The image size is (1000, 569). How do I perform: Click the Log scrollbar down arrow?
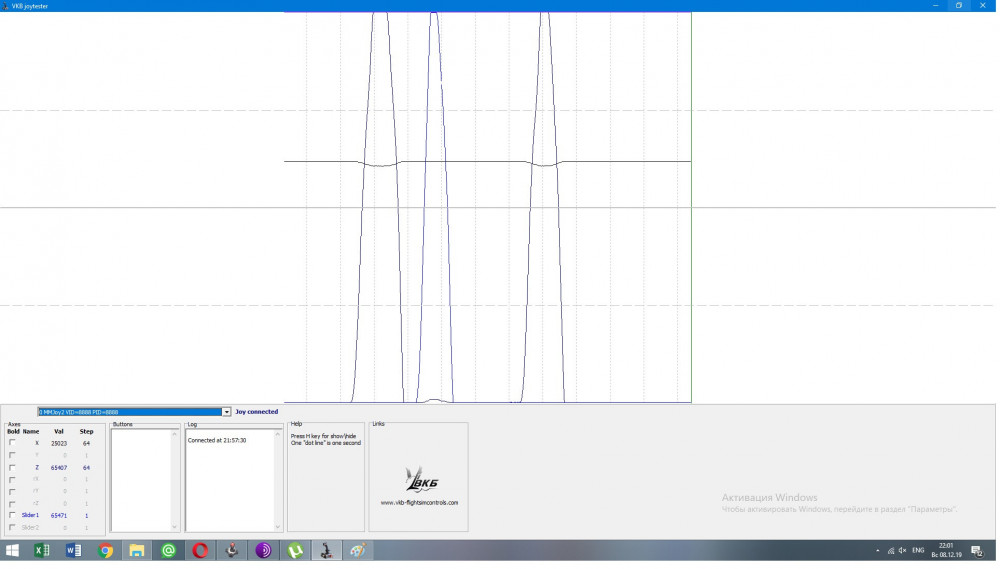(x=278, y=528)
